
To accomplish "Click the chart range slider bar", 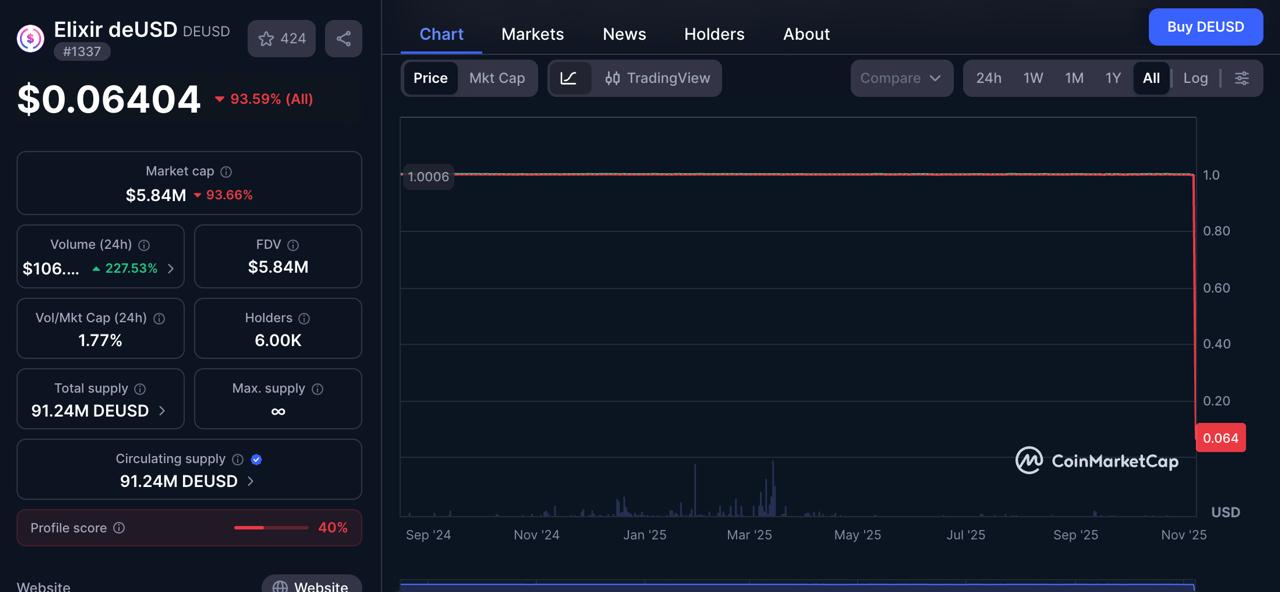I will 797,585.
